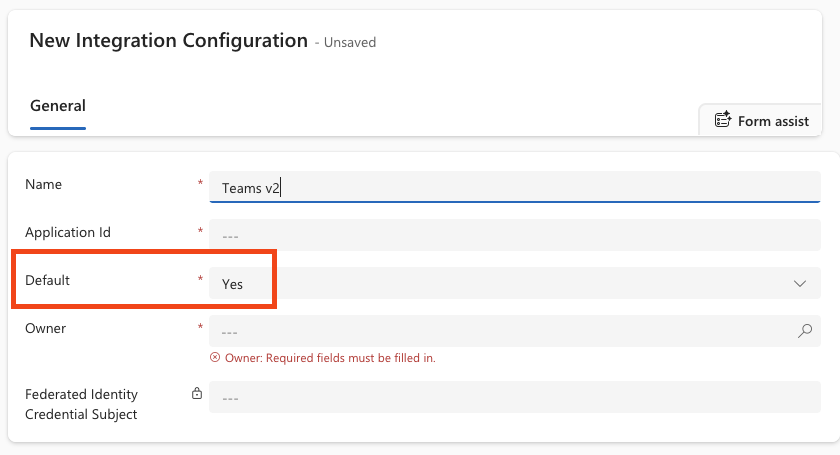Click the Owner field label
This screenshot has height=455, width=840.
coord(46,328)
